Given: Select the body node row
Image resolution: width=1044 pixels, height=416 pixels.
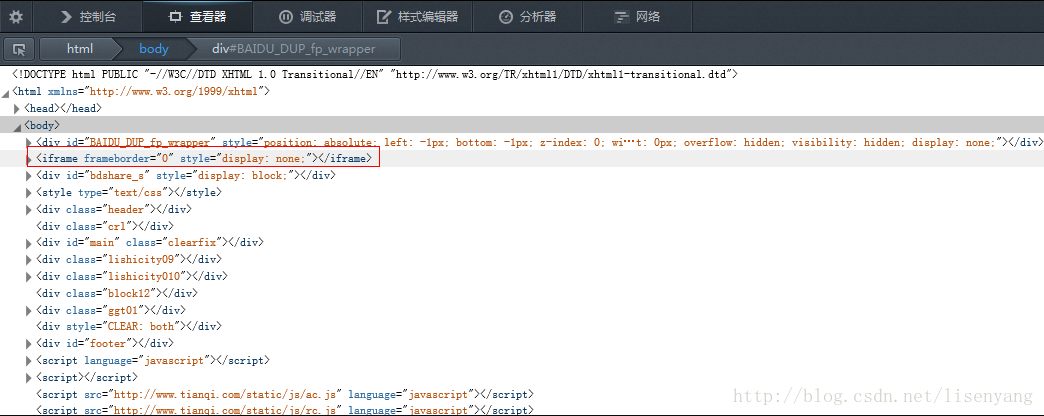Looking at the screenshot, I should (522, 125).
